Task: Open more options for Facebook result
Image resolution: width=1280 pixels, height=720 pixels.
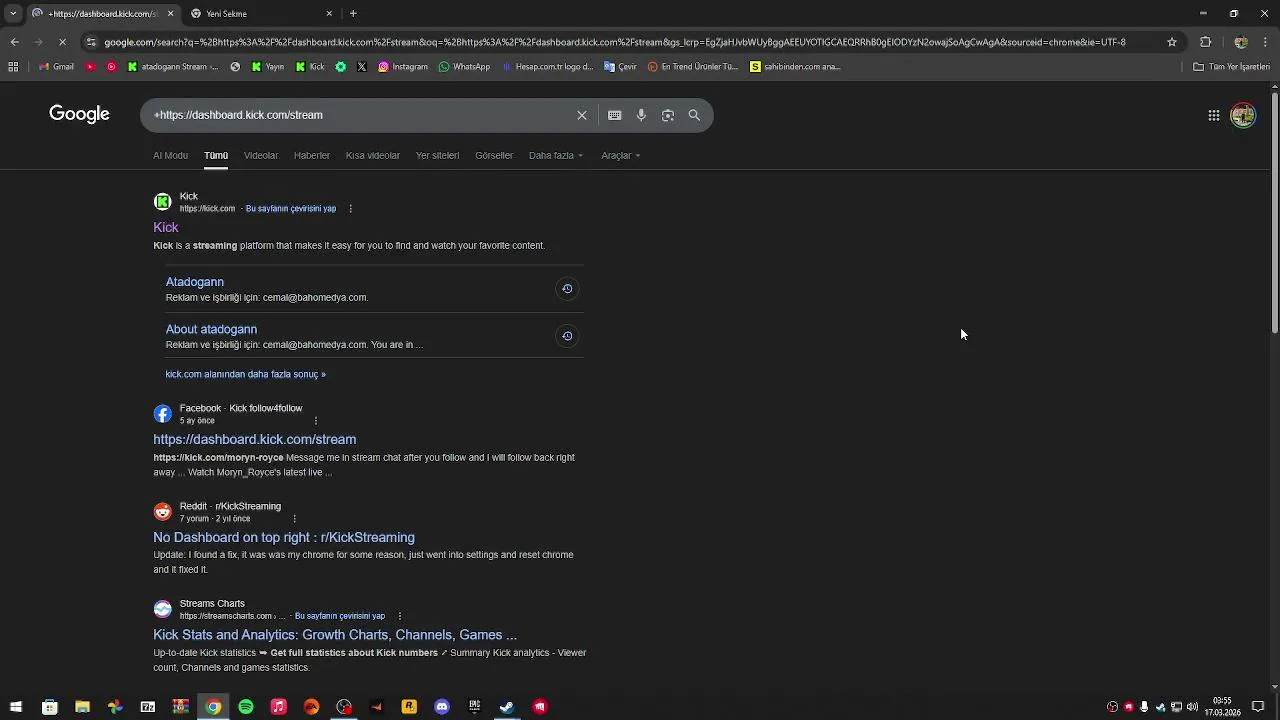Action: (316, 421)
